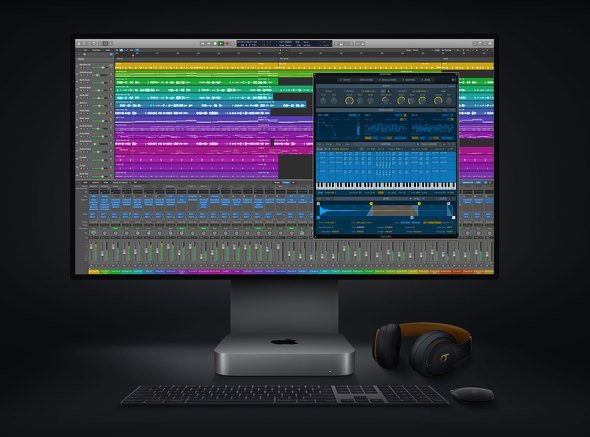Open the Library from the control bar
Image resolution: width=590 pixels, height=437 pixels.
click(79, 44)
